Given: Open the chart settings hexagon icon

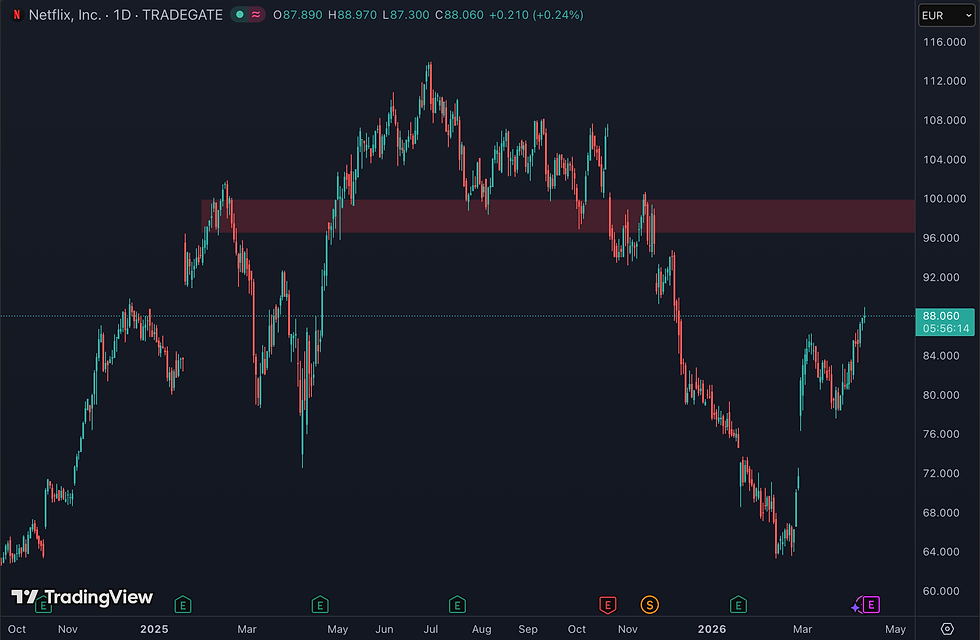Looking at the screenshot, I should (948, 629).
